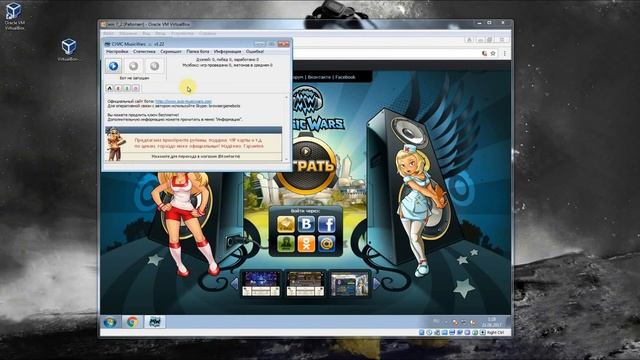Click the guest Windows Start button

[109, 322]
